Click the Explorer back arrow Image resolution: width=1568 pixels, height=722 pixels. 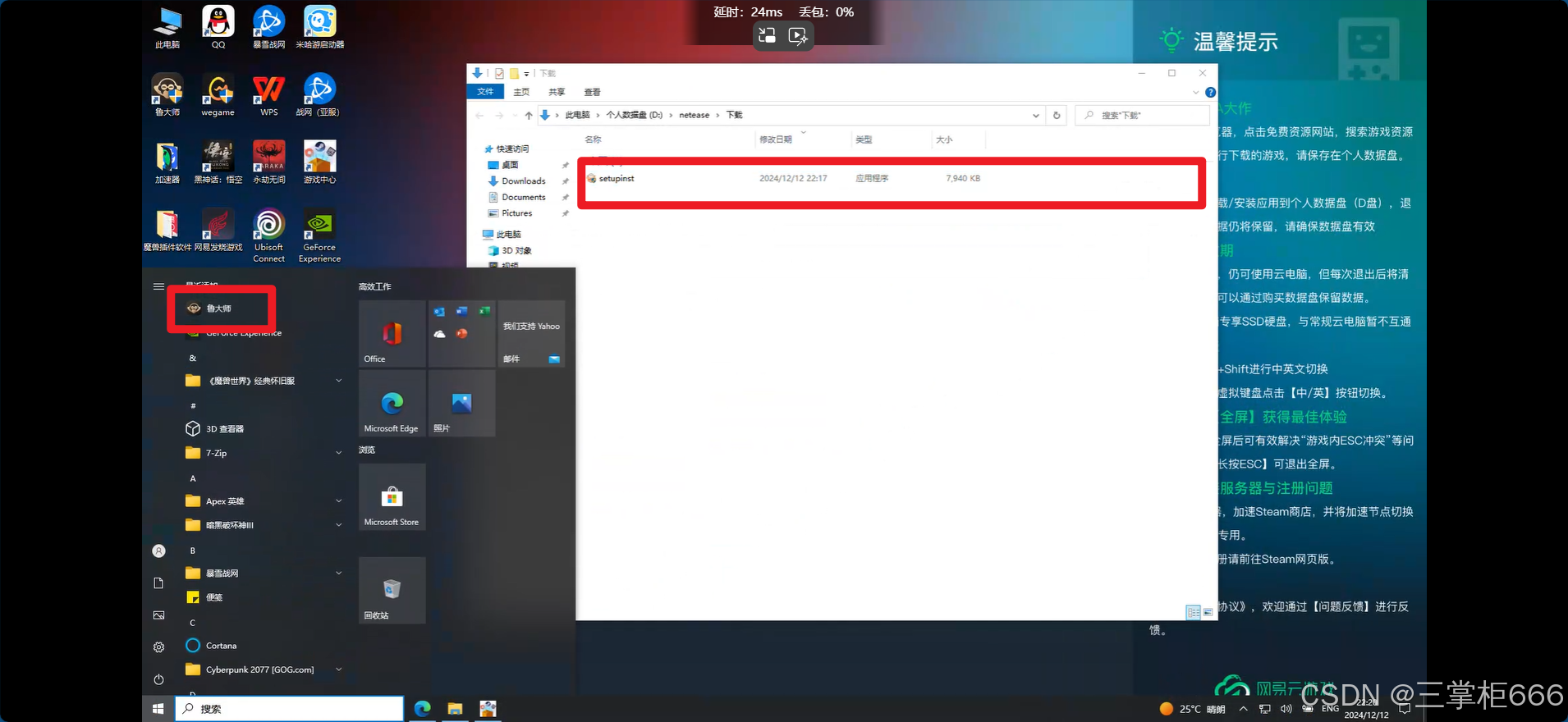[x=480, y=116]
